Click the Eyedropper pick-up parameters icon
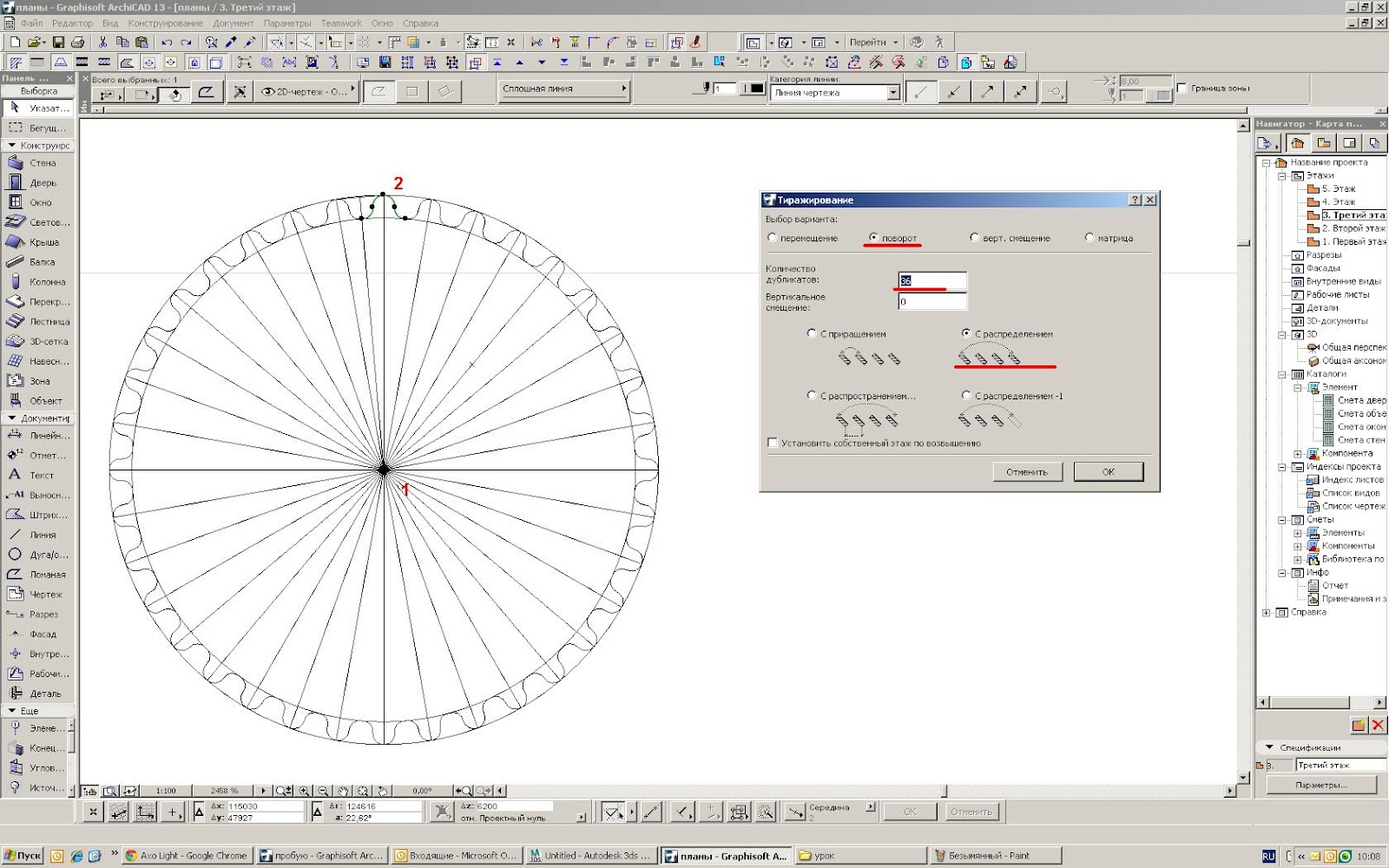 point(231,42)
